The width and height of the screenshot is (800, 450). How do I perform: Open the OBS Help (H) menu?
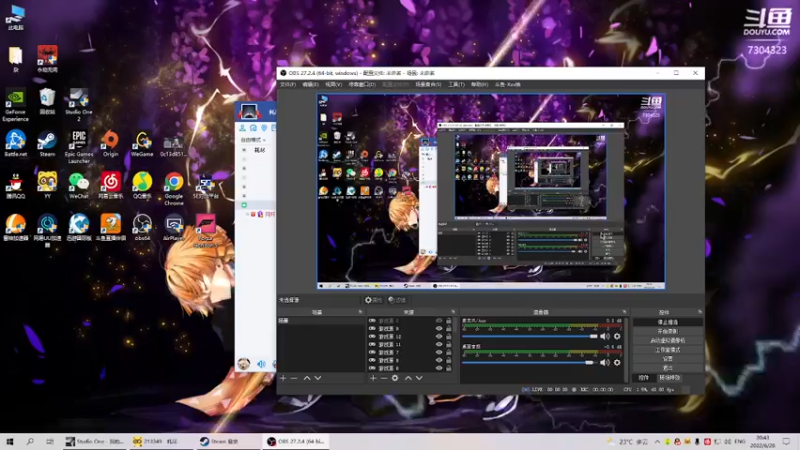point(479,84)
